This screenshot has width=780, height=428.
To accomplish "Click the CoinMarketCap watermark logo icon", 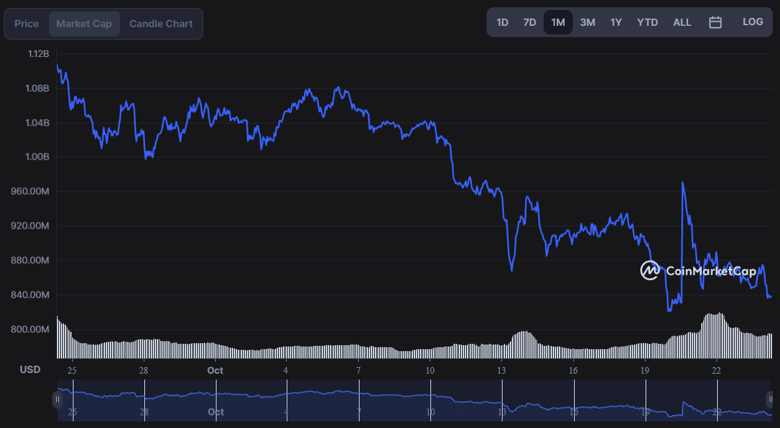I will (650, 270).
